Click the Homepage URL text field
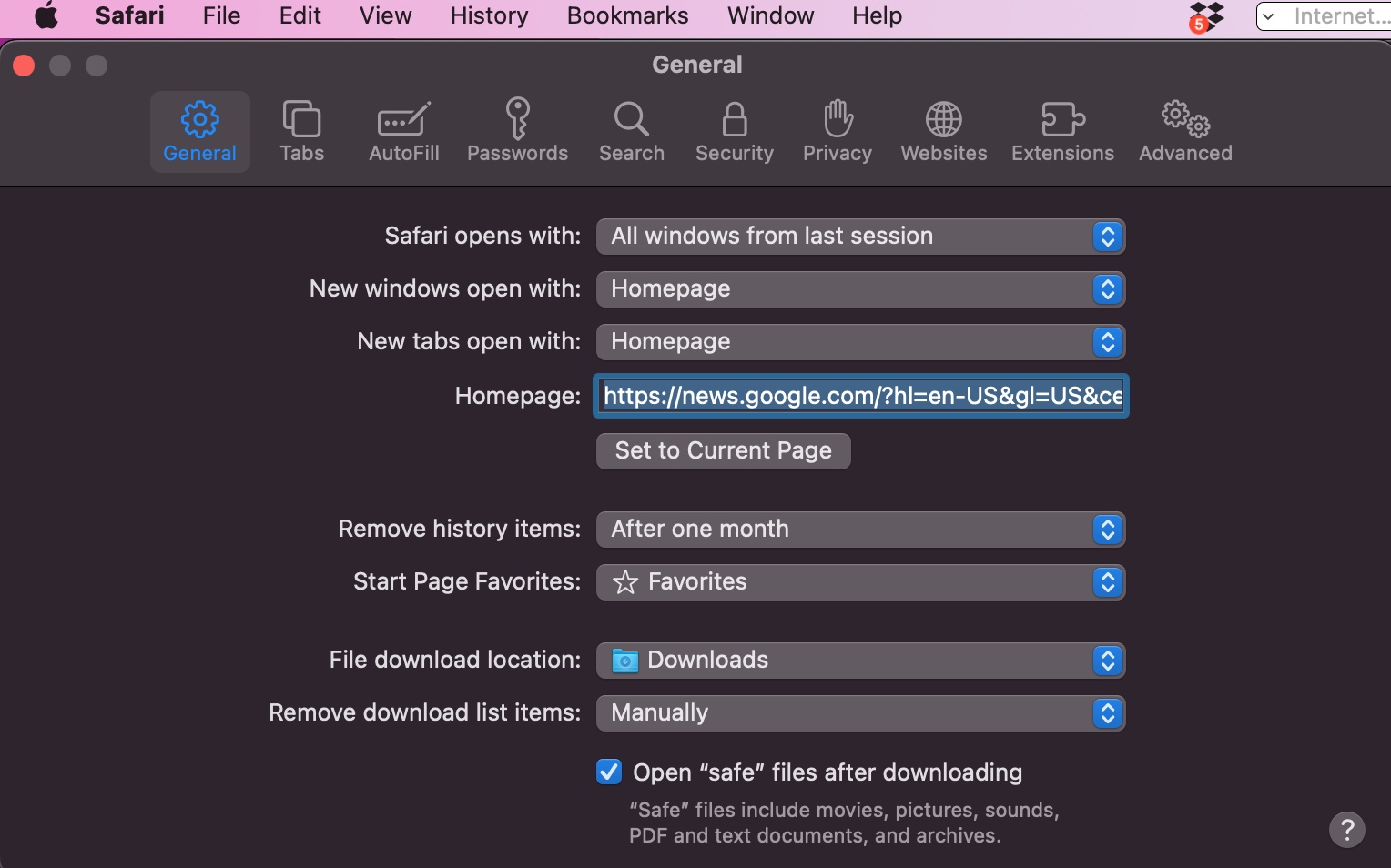Image resolution: width=1391 pixels, height=868 pixels. click(x=861, y=396)
